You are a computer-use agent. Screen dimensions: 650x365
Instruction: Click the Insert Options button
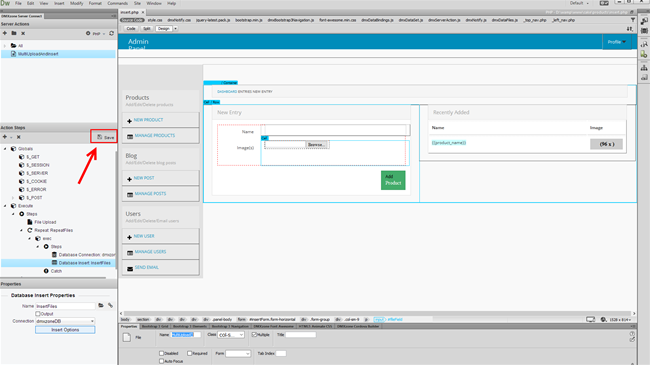point(65,330)
